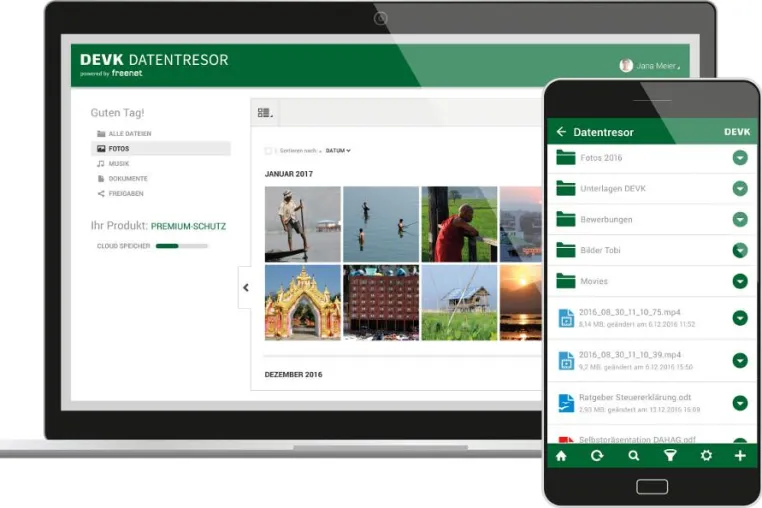Open settings gear on phone bar

tap(706, 455)
